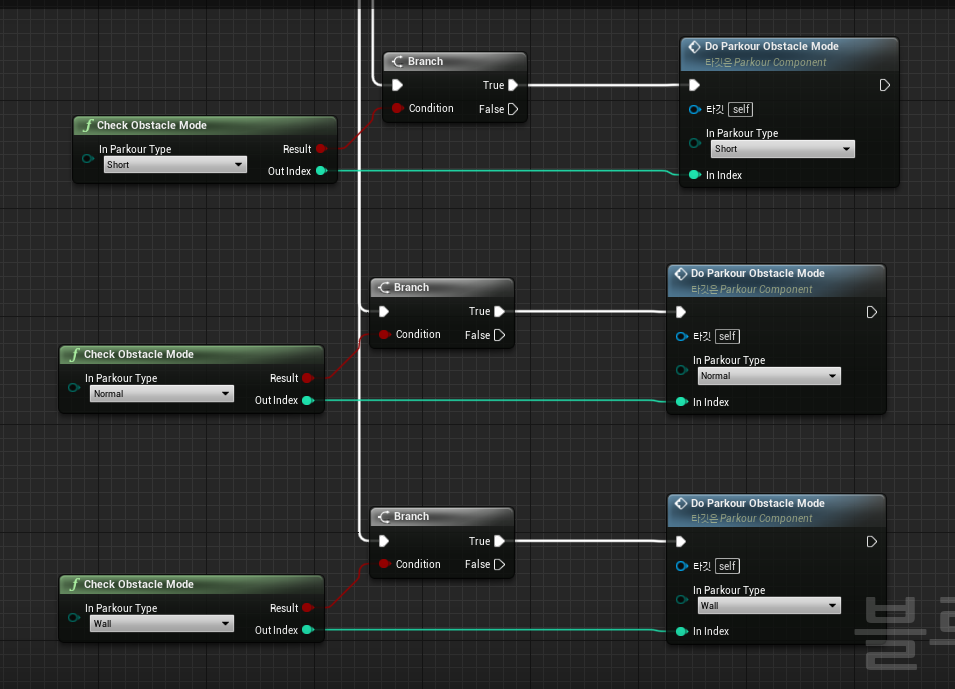The image size is (955, 689).
Task: Click In Parkour Type pin on Normal Do Parkour node
Action: coord(682,370)
